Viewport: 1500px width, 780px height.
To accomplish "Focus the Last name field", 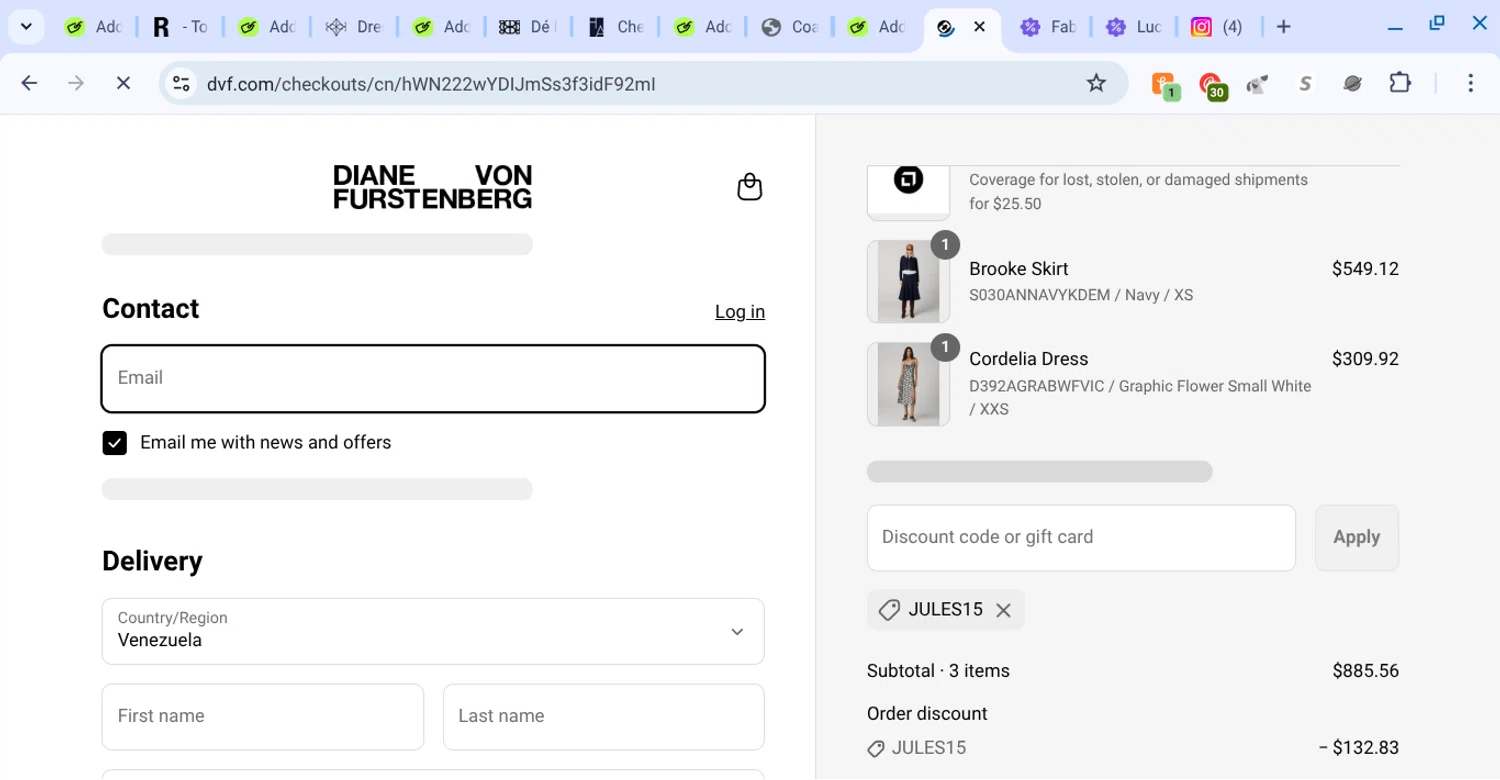I will coord(604,717).
